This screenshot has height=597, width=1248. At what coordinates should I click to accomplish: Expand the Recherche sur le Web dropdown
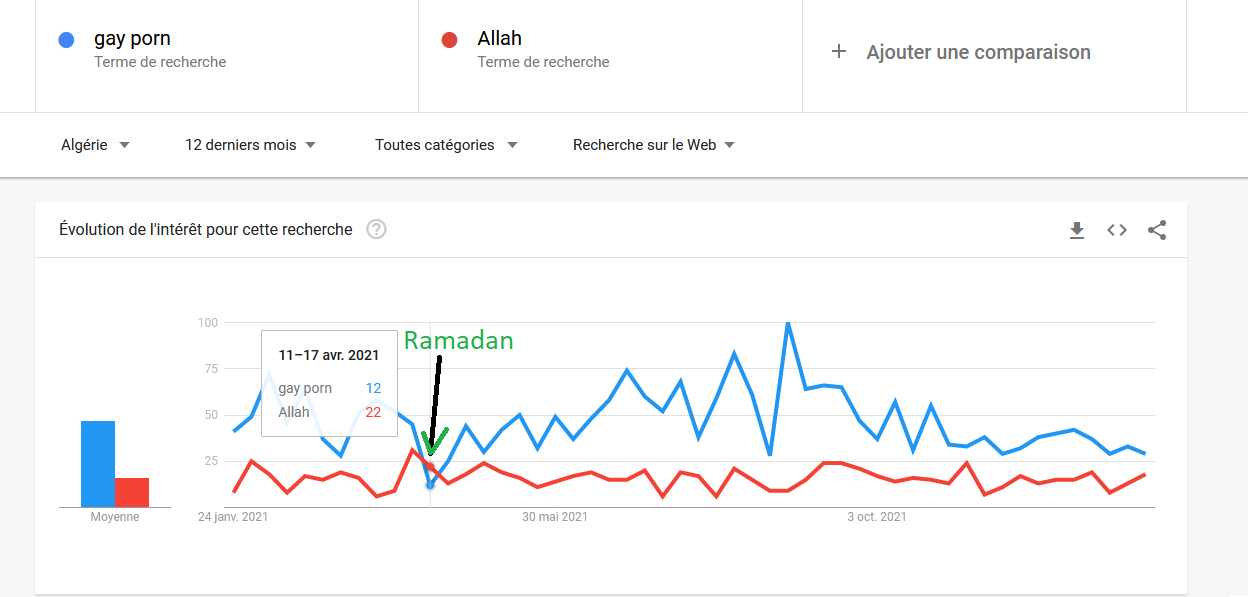pyautogui.click(x=654, y=145)
